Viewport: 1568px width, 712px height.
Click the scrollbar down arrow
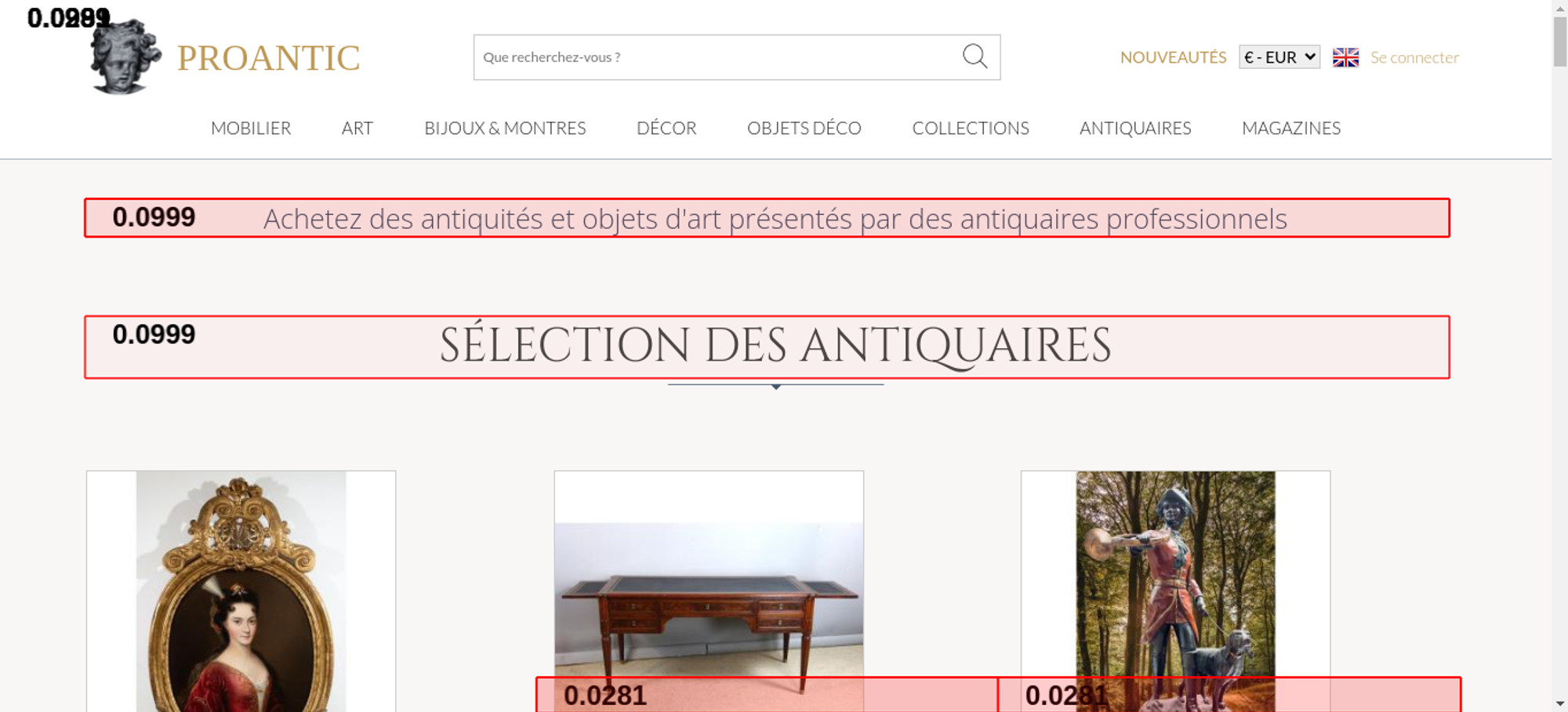(x=1559, y=703)
